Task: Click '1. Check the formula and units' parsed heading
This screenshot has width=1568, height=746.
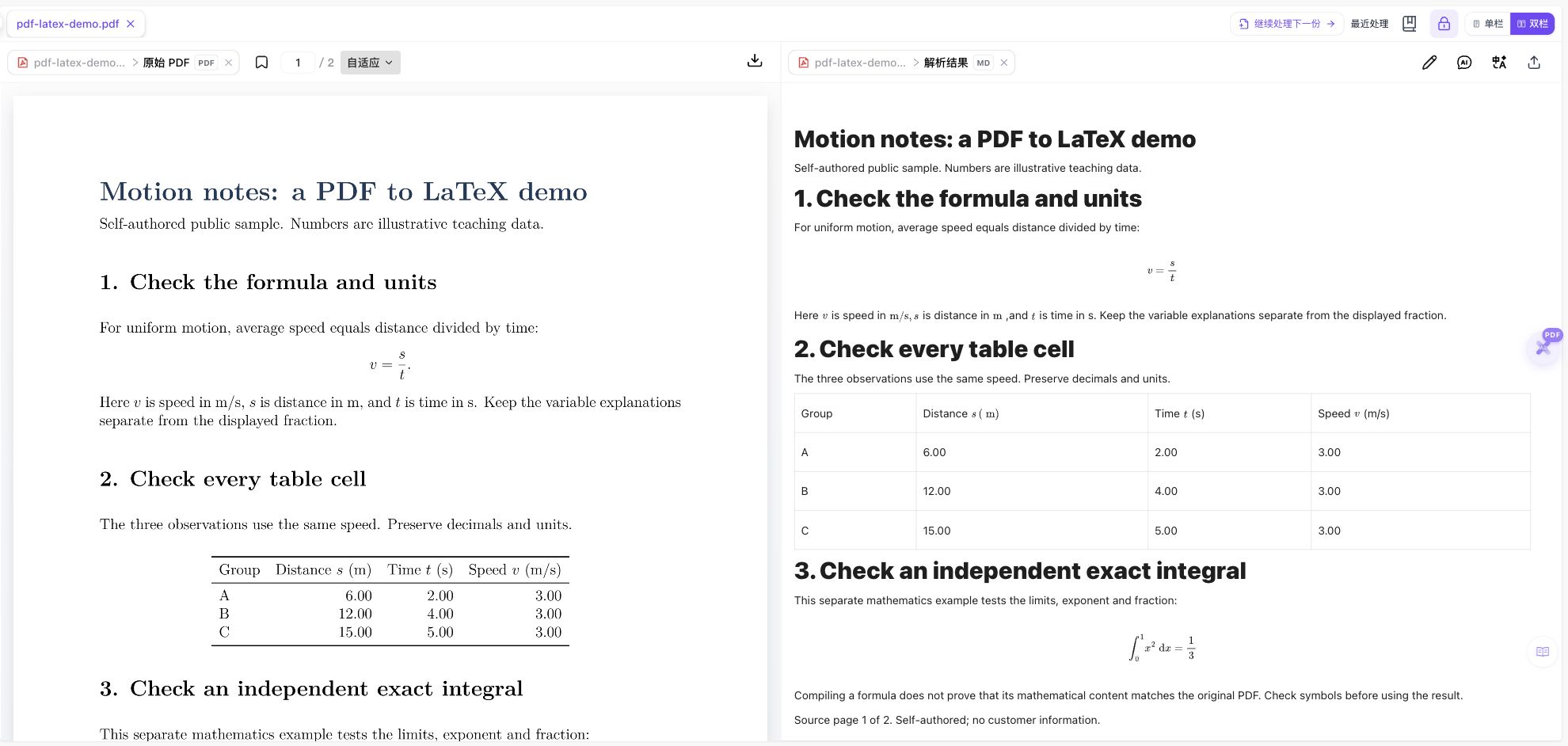Action: pyautogui.click(x=968, y=199)
